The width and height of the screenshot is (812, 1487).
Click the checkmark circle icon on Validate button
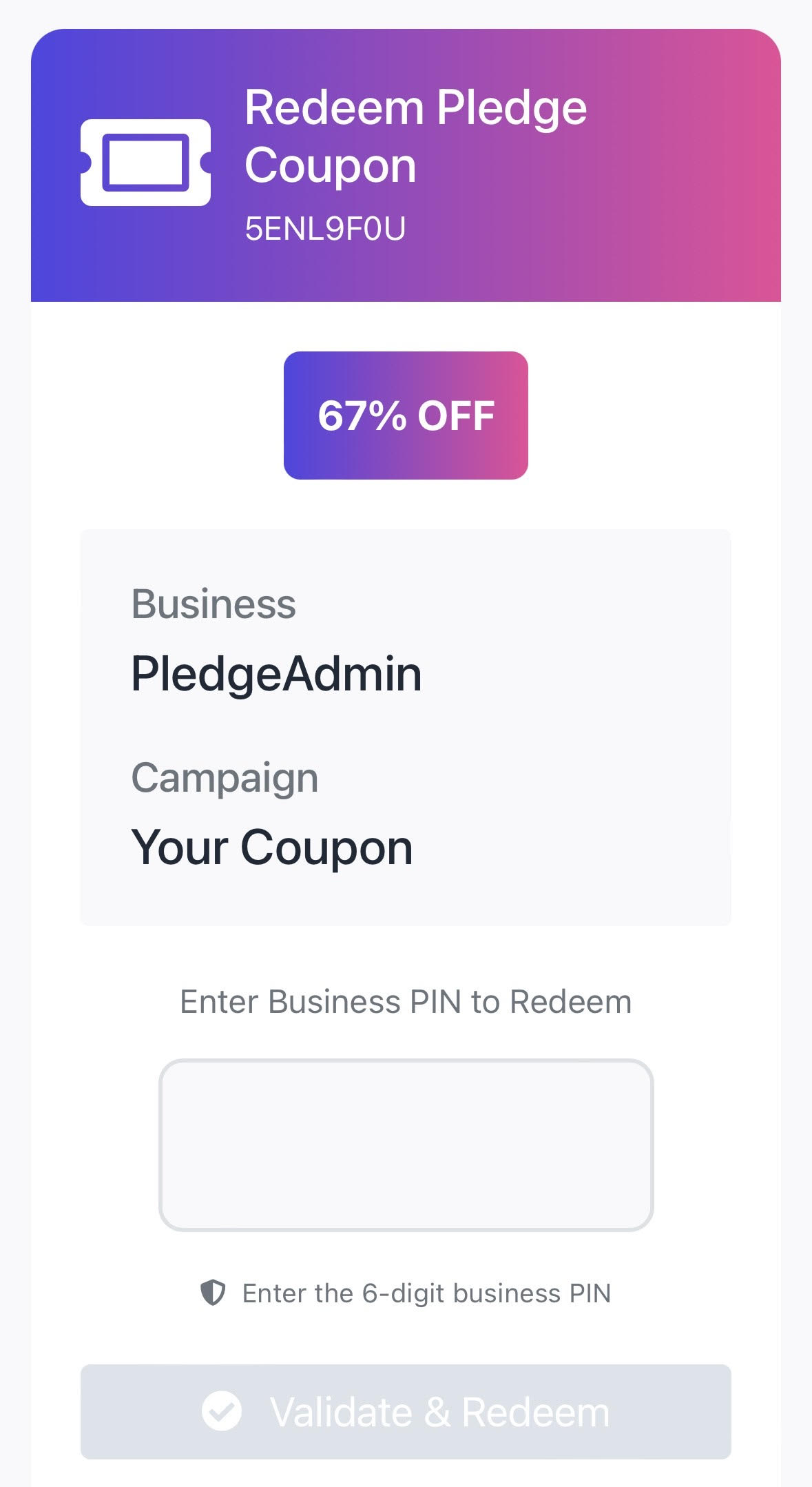221,1411
